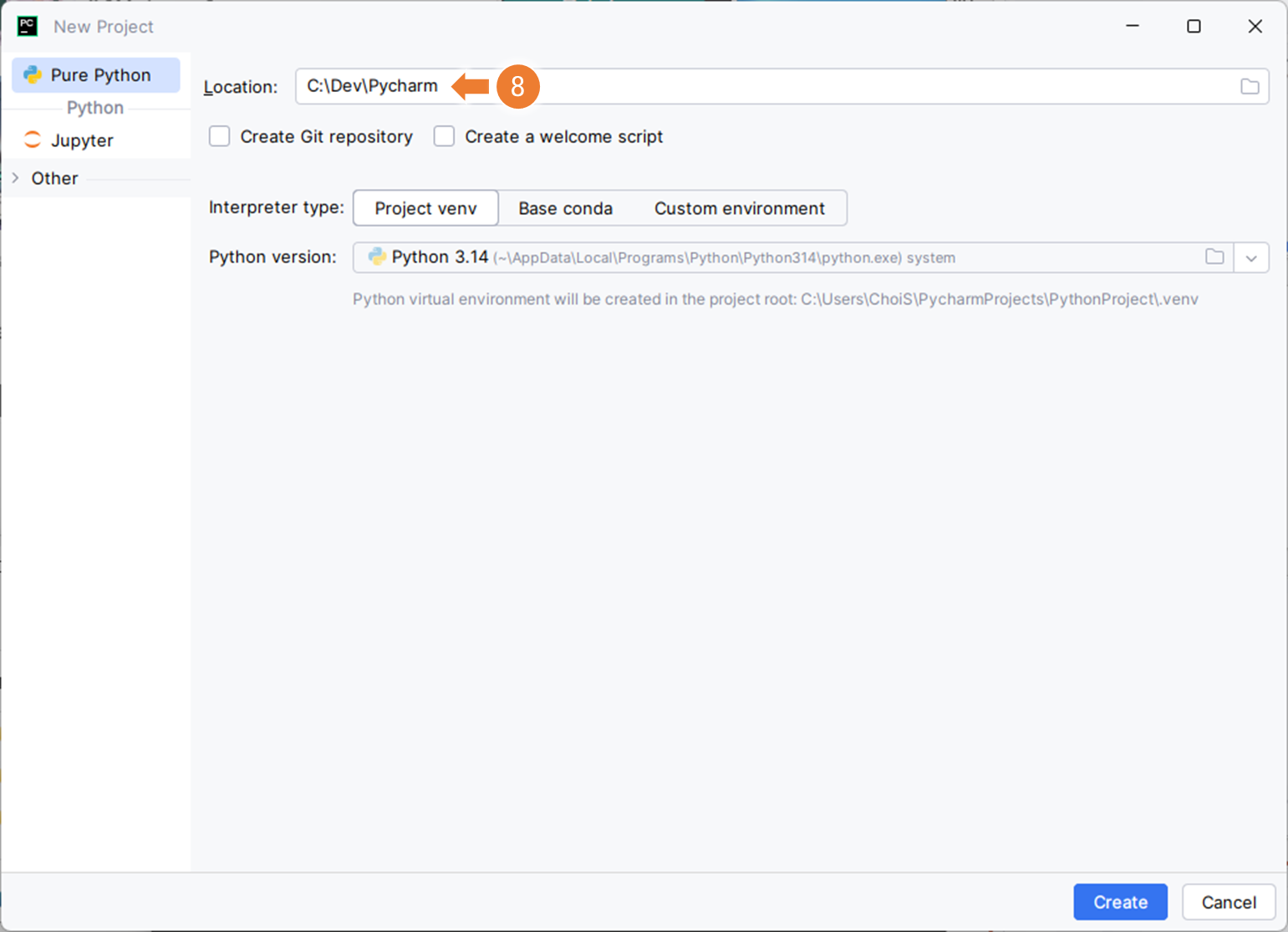Click the virtual environment path hint text

[776, 299]
